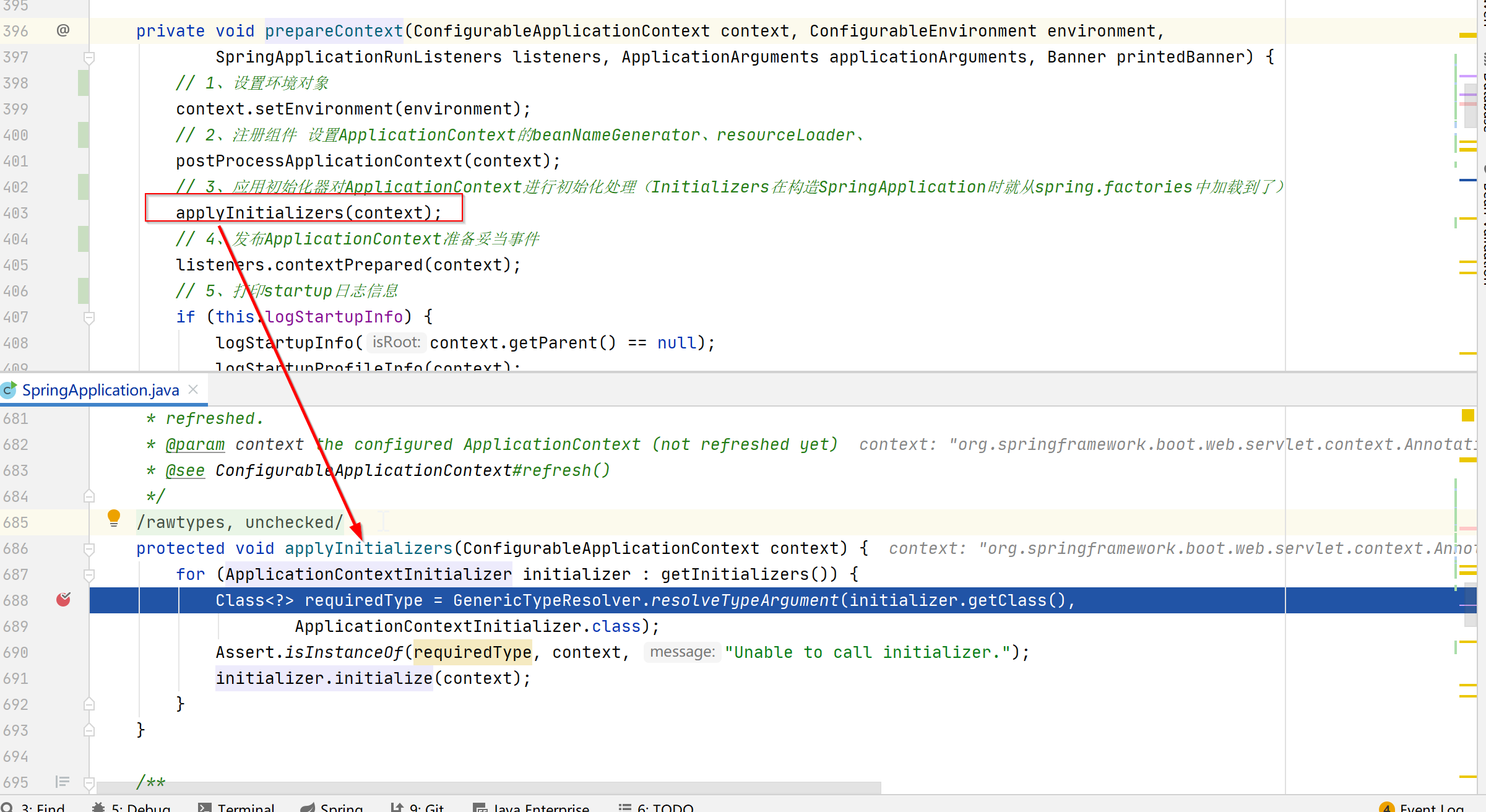Click the prepareContext method name on line 396

click(x=334, y=31)
